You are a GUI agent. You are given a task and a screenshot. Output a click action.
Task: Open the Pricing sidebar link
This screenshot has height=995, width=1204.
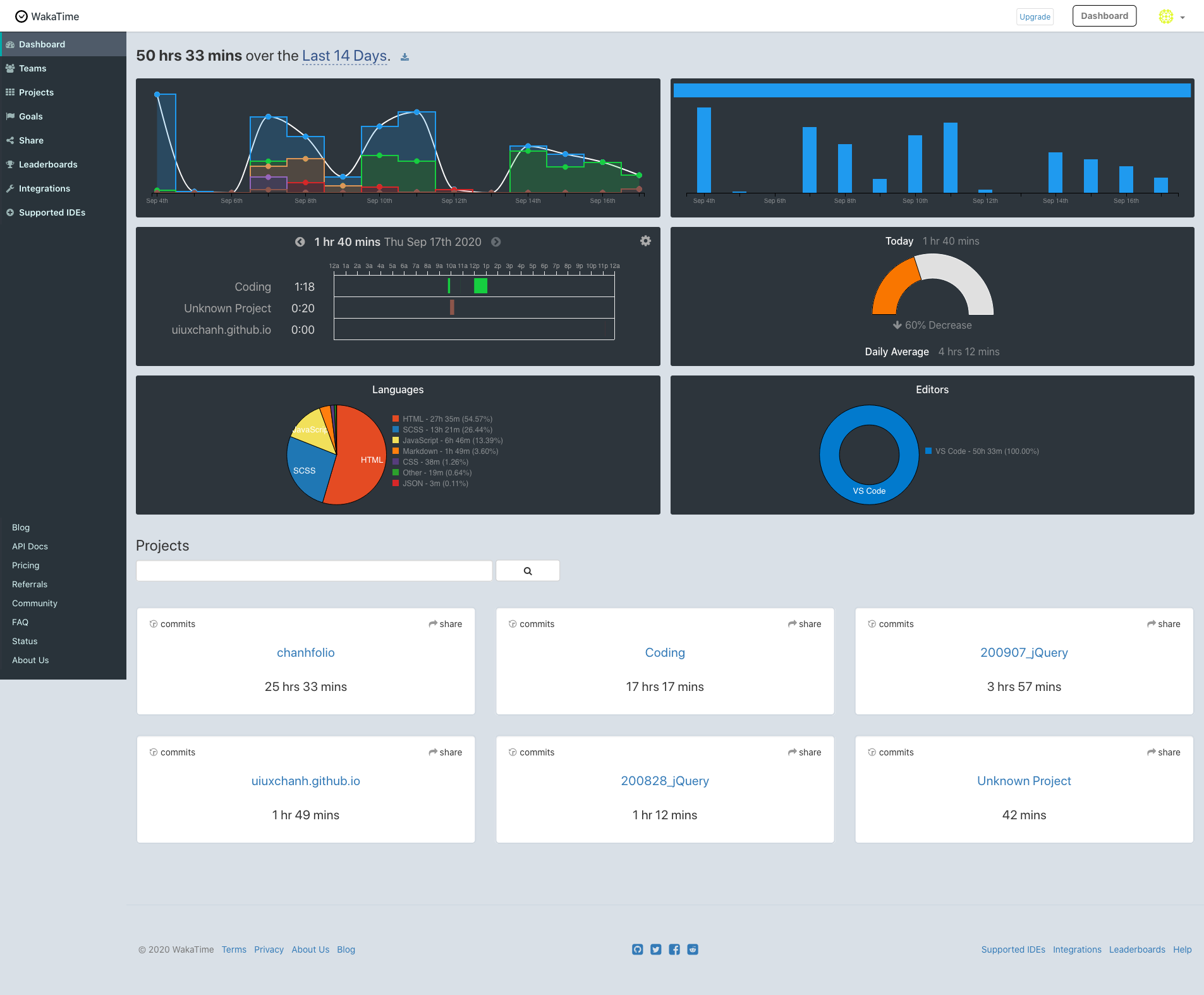coord(25,565)
